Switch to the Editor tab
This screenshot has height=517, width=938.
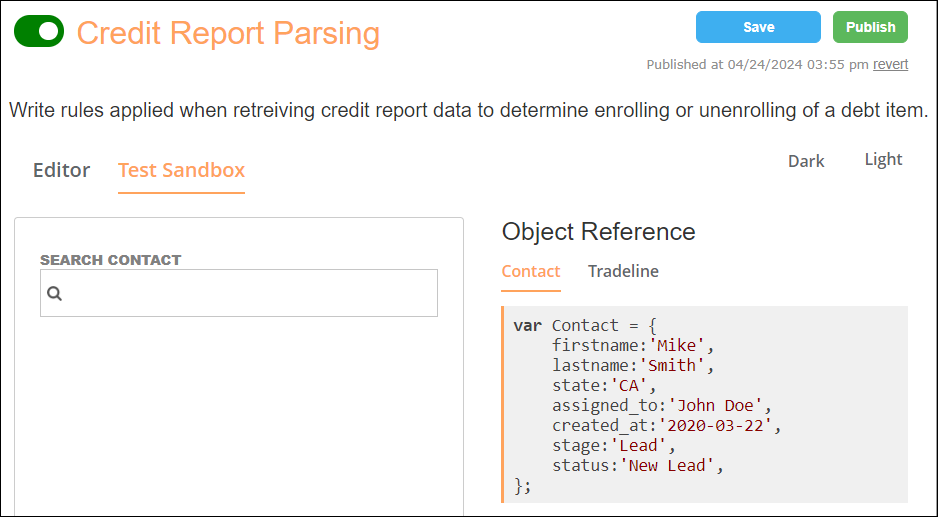pos(62,170)
